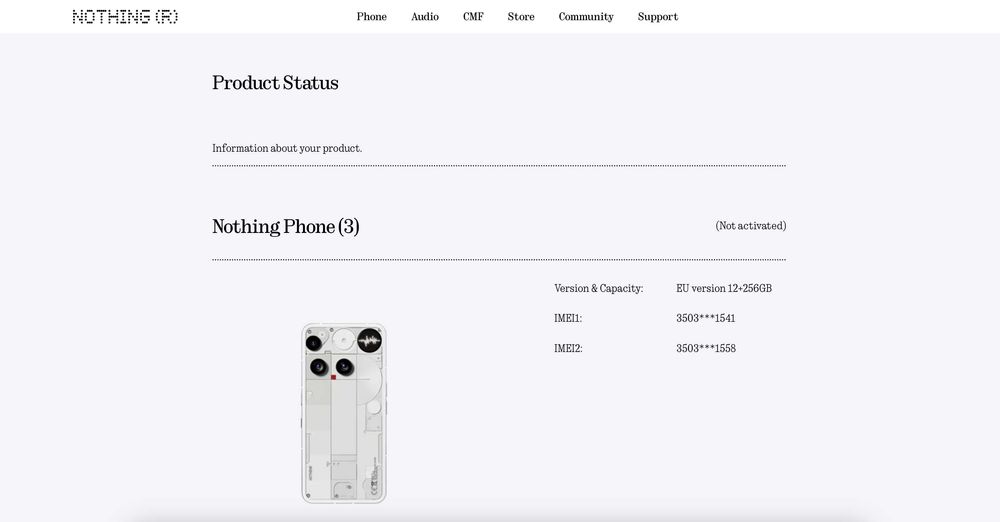Image resolution: width=1000 pixels, height=522 pixels.
Task: Open the Support page
Action: (x=658, y=17)
